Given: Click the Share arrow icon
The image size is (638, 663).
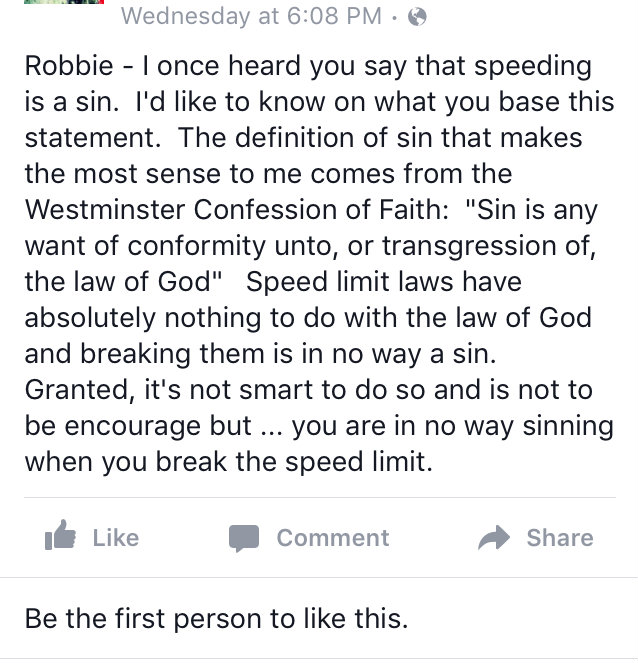Looking at the screenshot, I should [494, 537].
